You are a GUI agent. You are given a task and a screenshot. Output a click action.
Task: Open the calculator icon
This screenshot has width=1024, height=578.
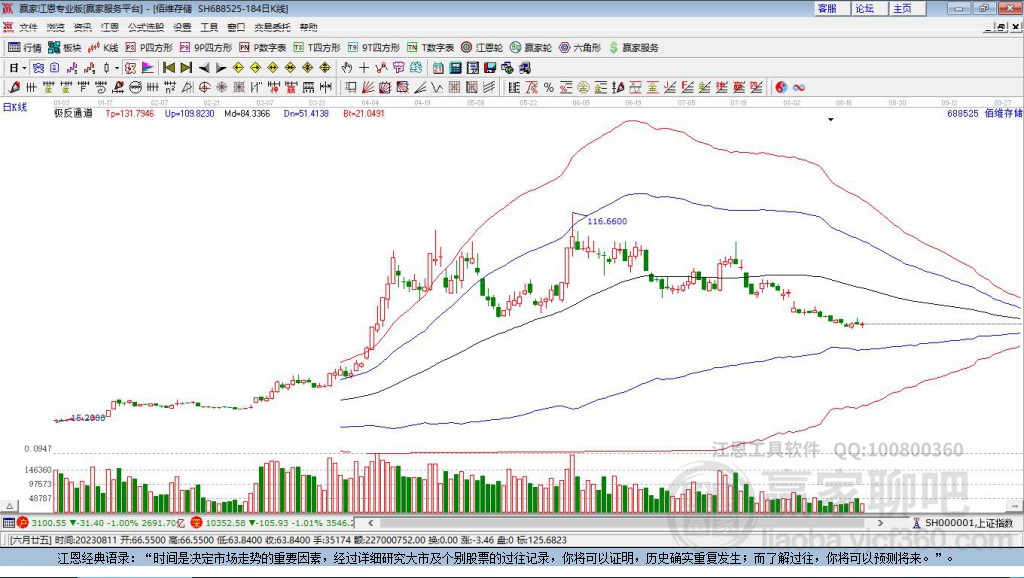pos(455,68)
